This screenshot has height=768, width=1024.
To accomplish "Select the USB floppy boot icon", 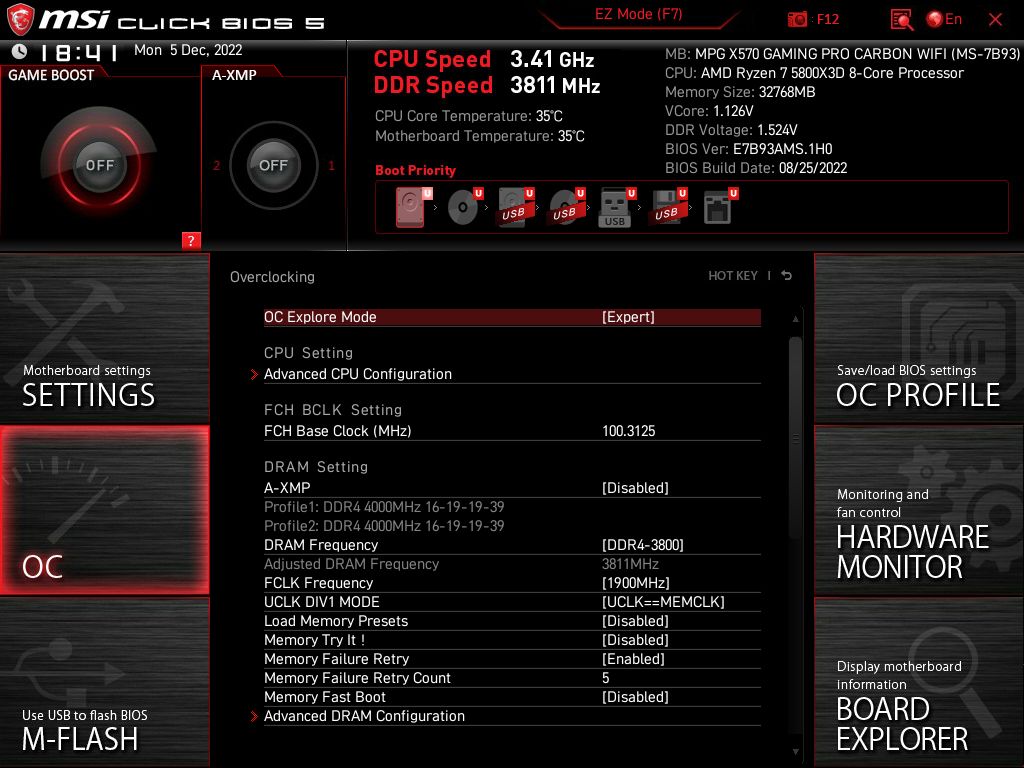I will click(x=668, y=207).
